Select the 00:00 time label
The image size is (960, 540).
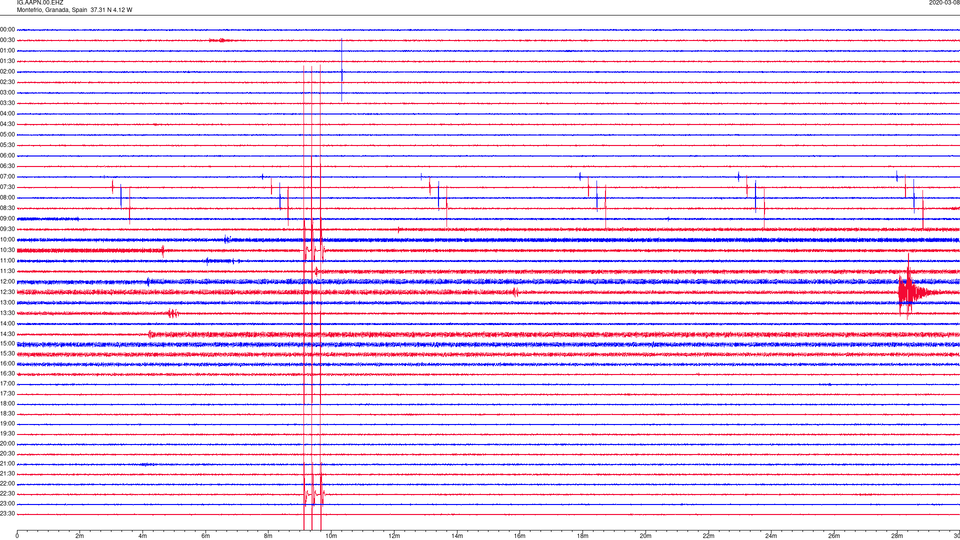7,29
